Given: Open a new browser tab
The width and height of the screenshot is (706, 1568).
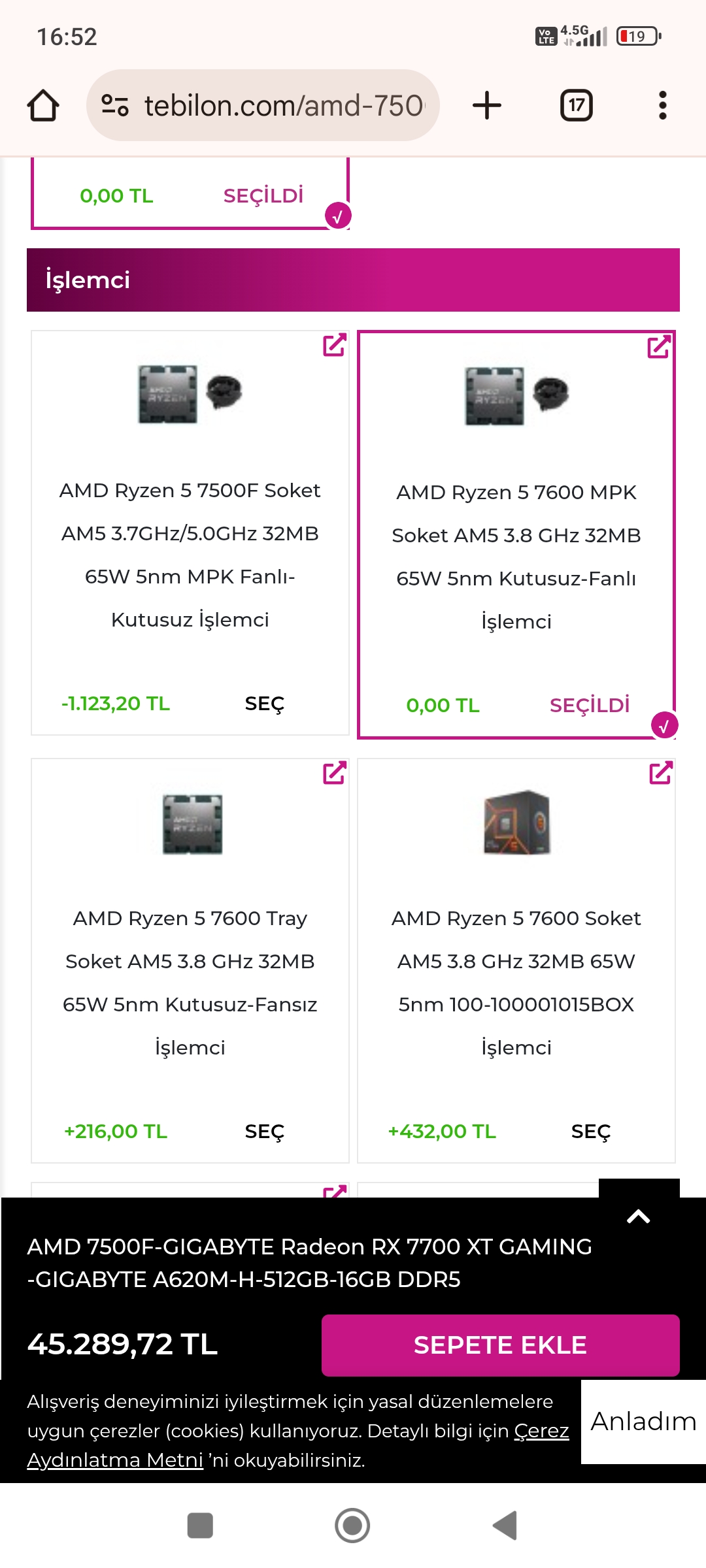Looking at the screenshot, I should tap(486, 105).
